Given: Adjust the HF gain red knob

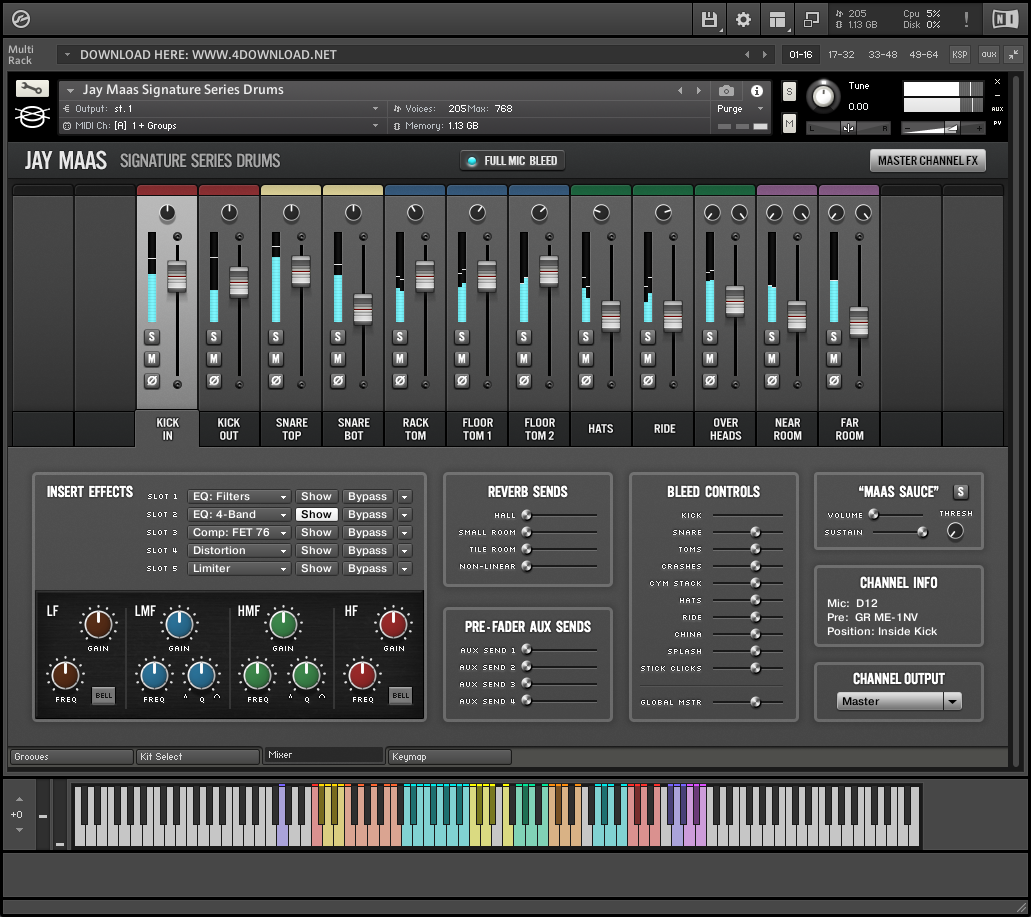Looking at the screenshot, I should 393,624.
